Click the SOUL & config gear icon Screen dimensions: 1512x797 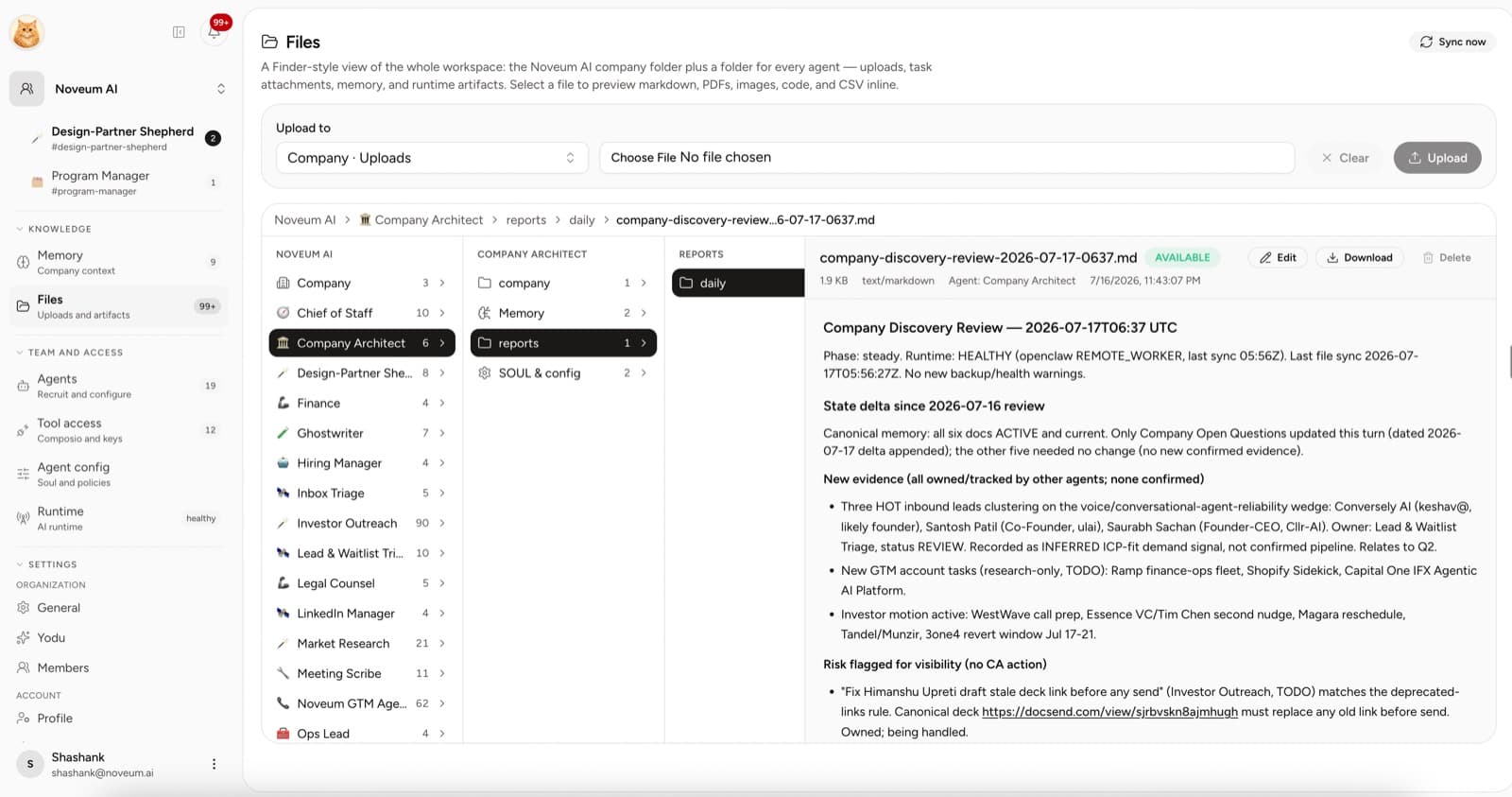point(485,373)
